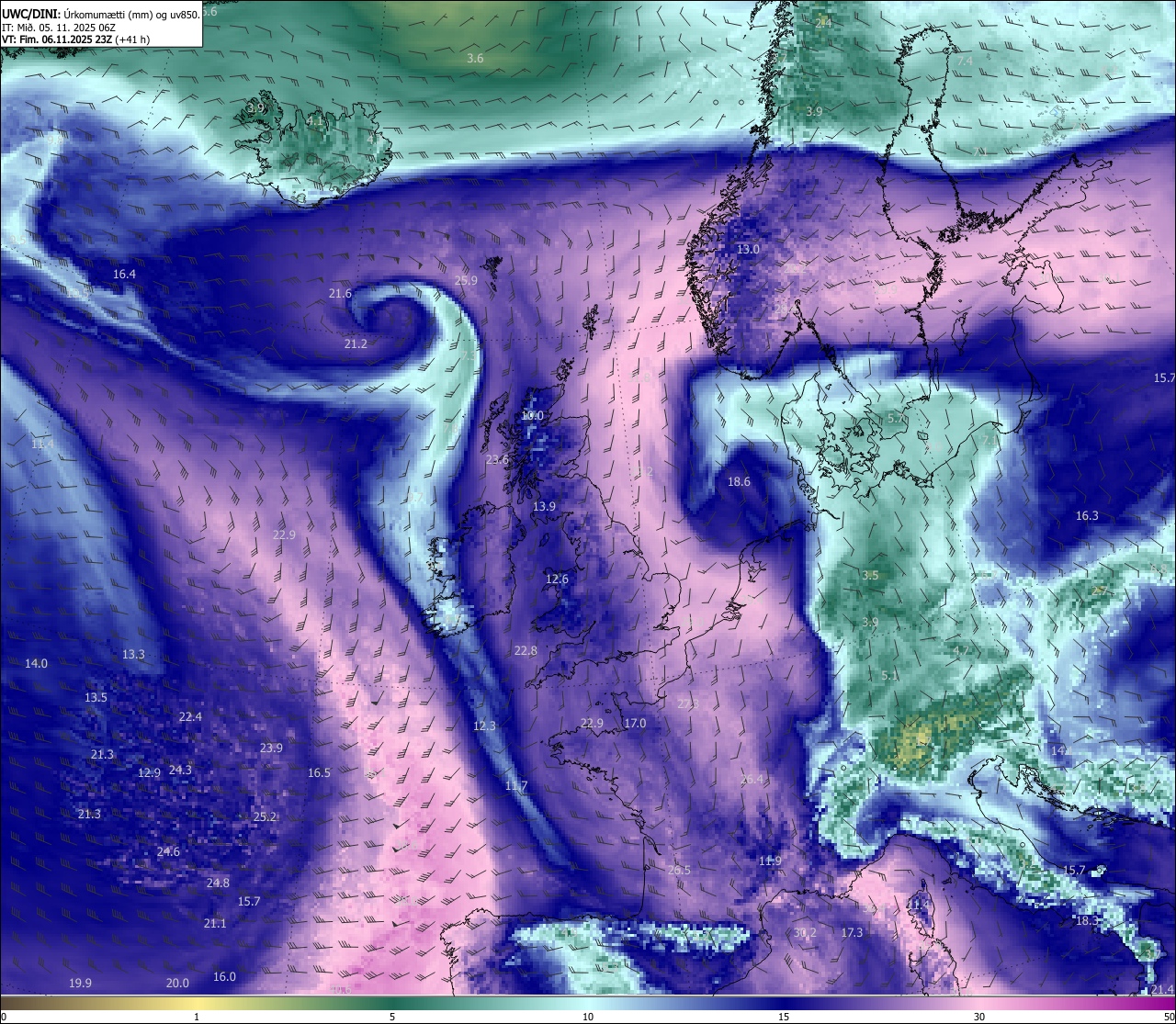Click the 19.9 value at bottom left
The image size is (1176, 1024).
pyautogui.click(x=80, y=984)
